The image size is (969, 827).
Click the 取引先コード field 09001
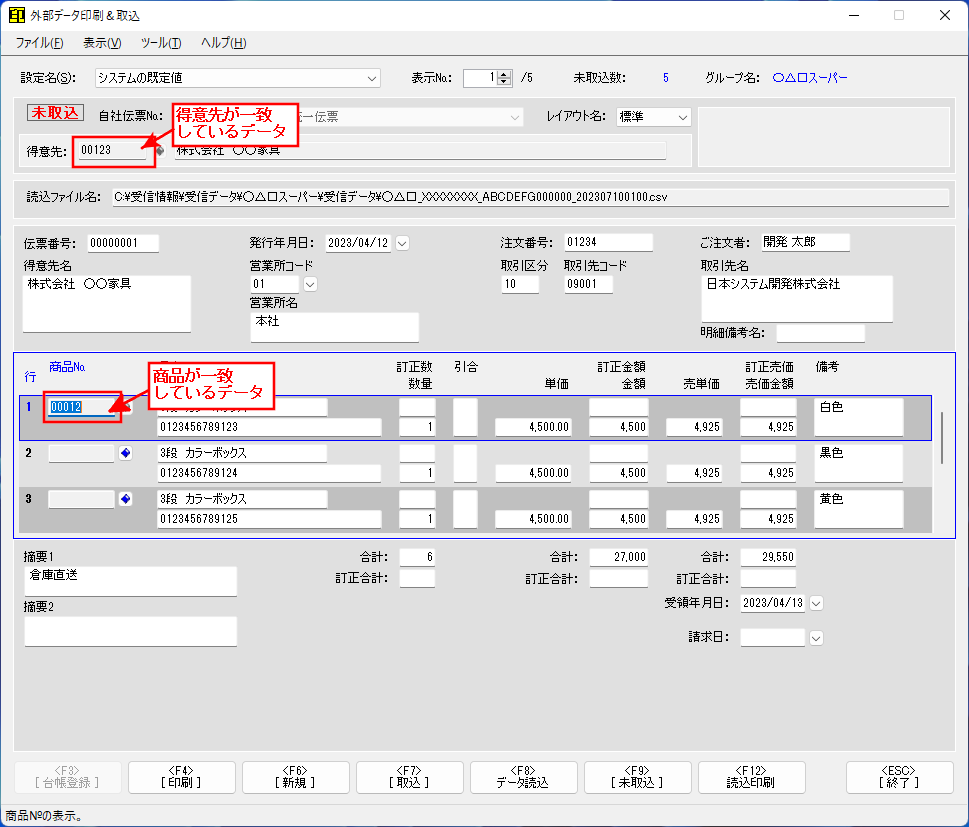pos(589,284)
